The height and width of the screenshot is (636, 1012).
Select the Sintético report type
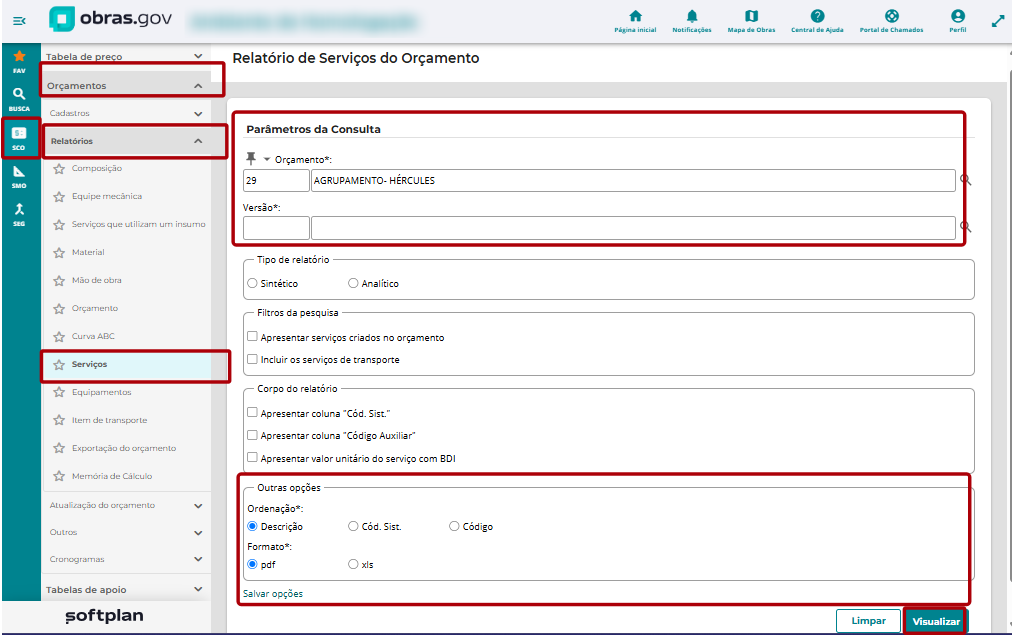tap(252, 283)
